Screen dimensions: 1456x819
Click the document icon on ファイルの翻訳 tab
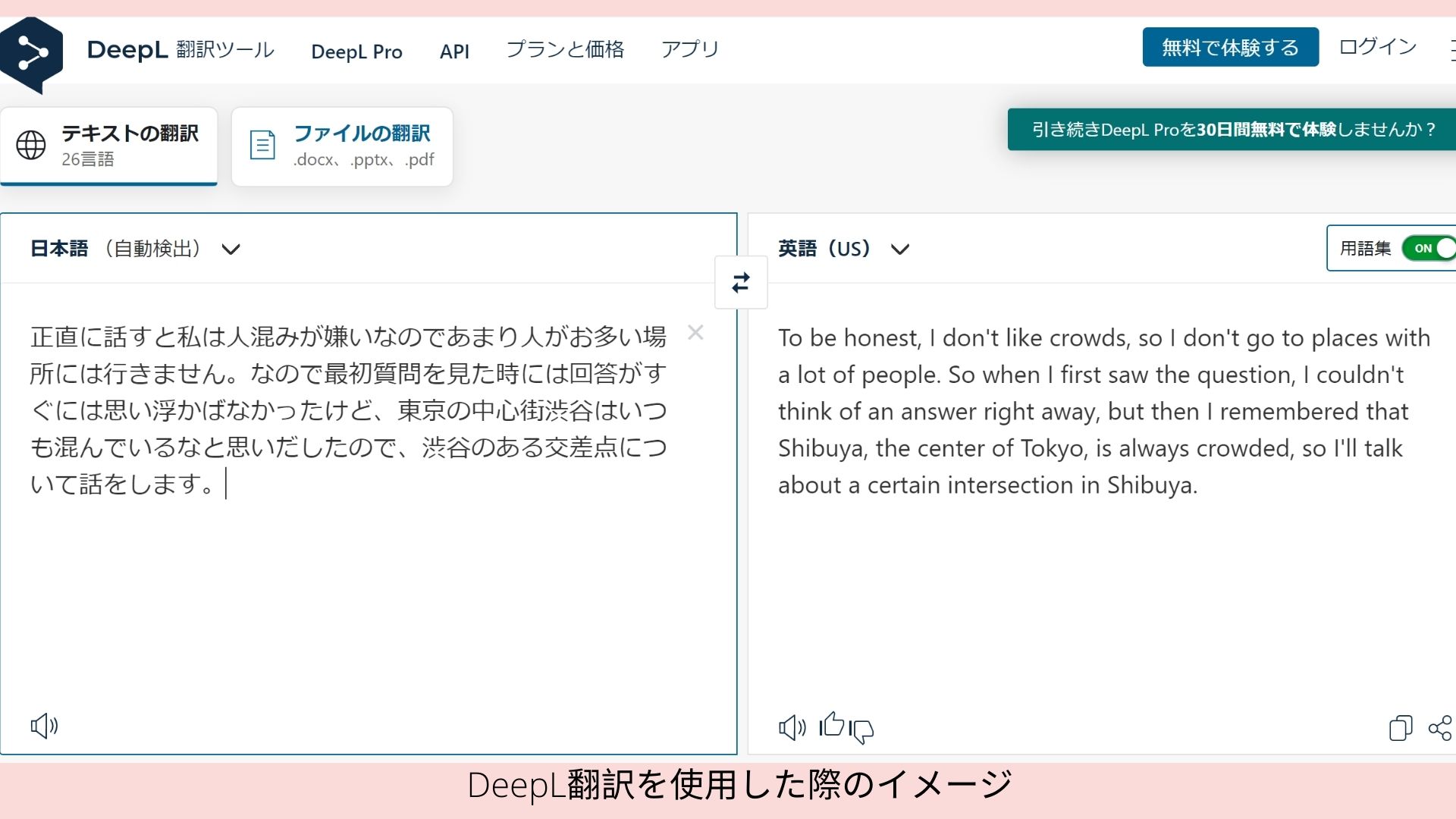tap(262, 145)
